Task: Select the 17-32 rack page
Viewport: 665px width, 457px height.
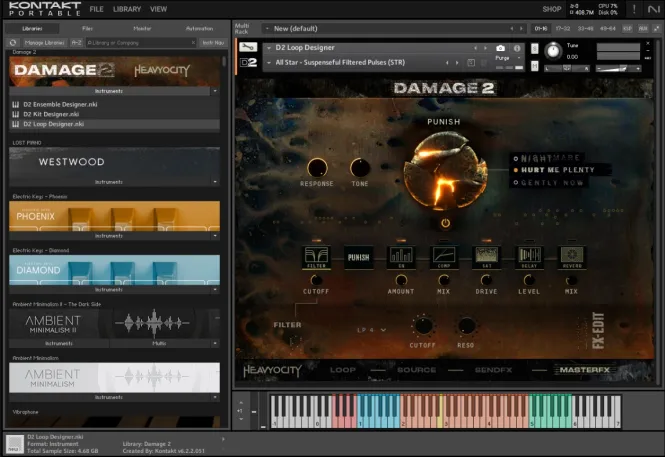Action: pyautogui.click(x=563, y=28)
